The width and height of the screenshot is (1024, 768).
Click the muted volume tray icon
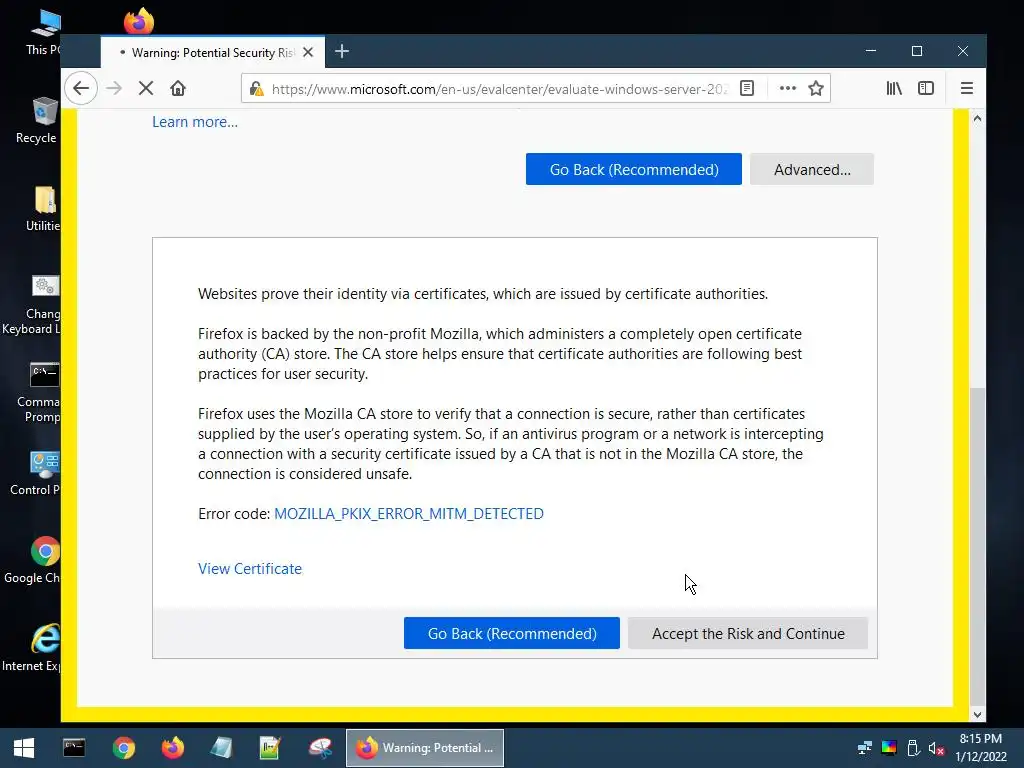pyautogui.click(x=936, y=748)
